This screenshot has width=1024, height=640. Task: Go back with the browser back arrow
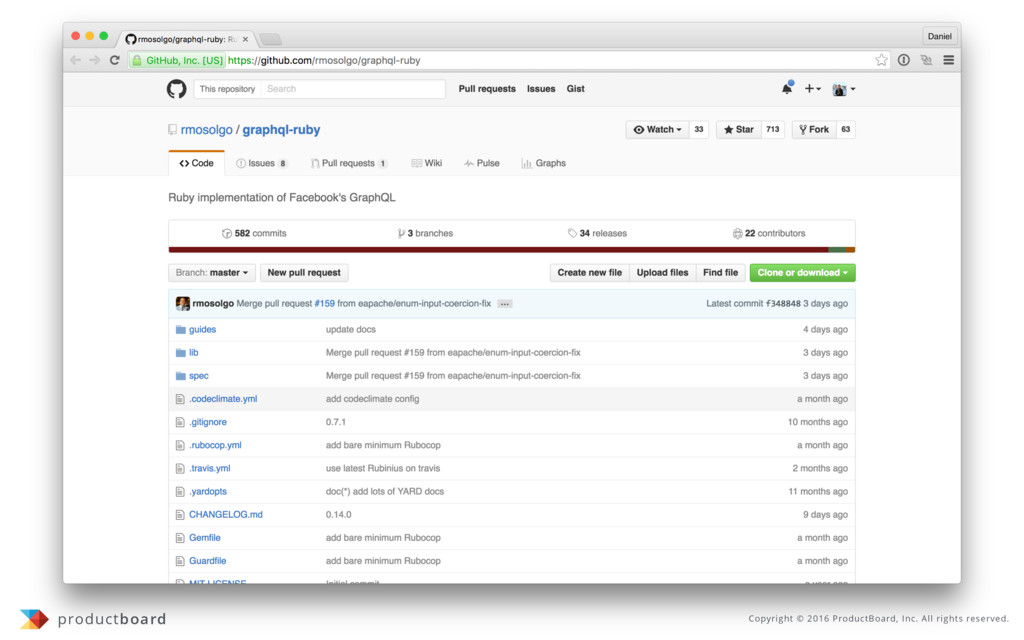coord(76,60)
